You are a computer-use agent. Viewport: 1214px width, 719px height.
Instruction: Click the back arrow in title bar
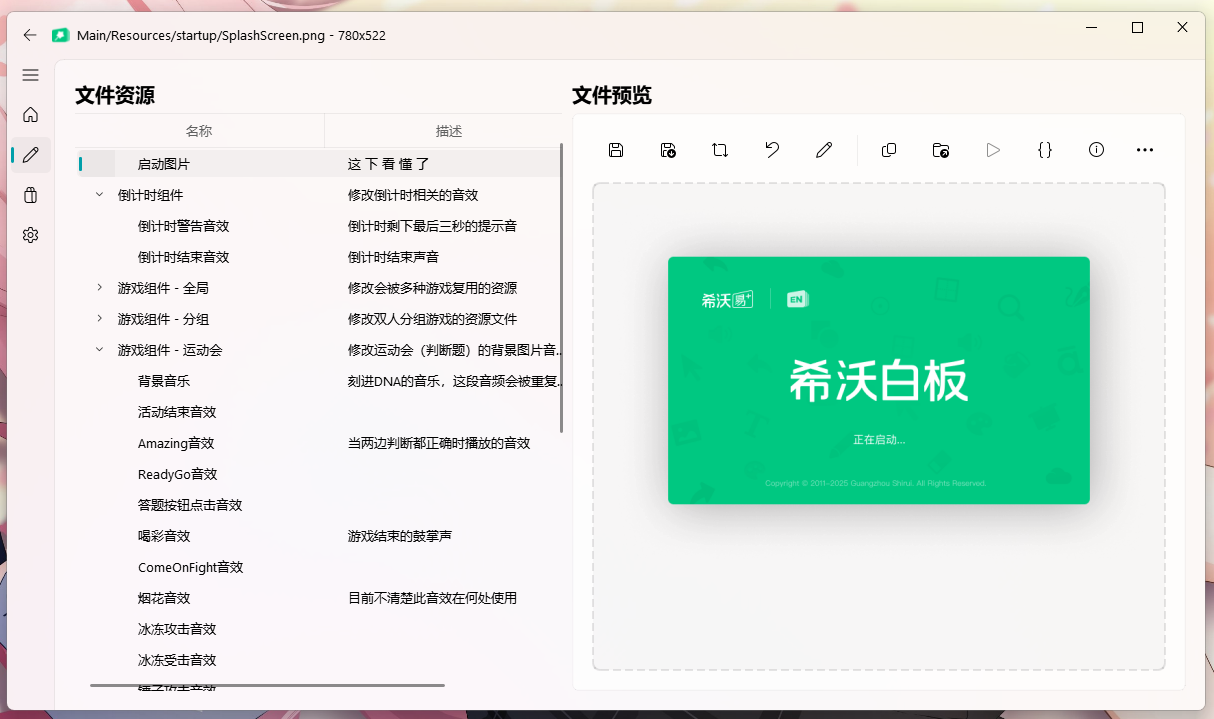pyautogui.click(x=30, y=35)
